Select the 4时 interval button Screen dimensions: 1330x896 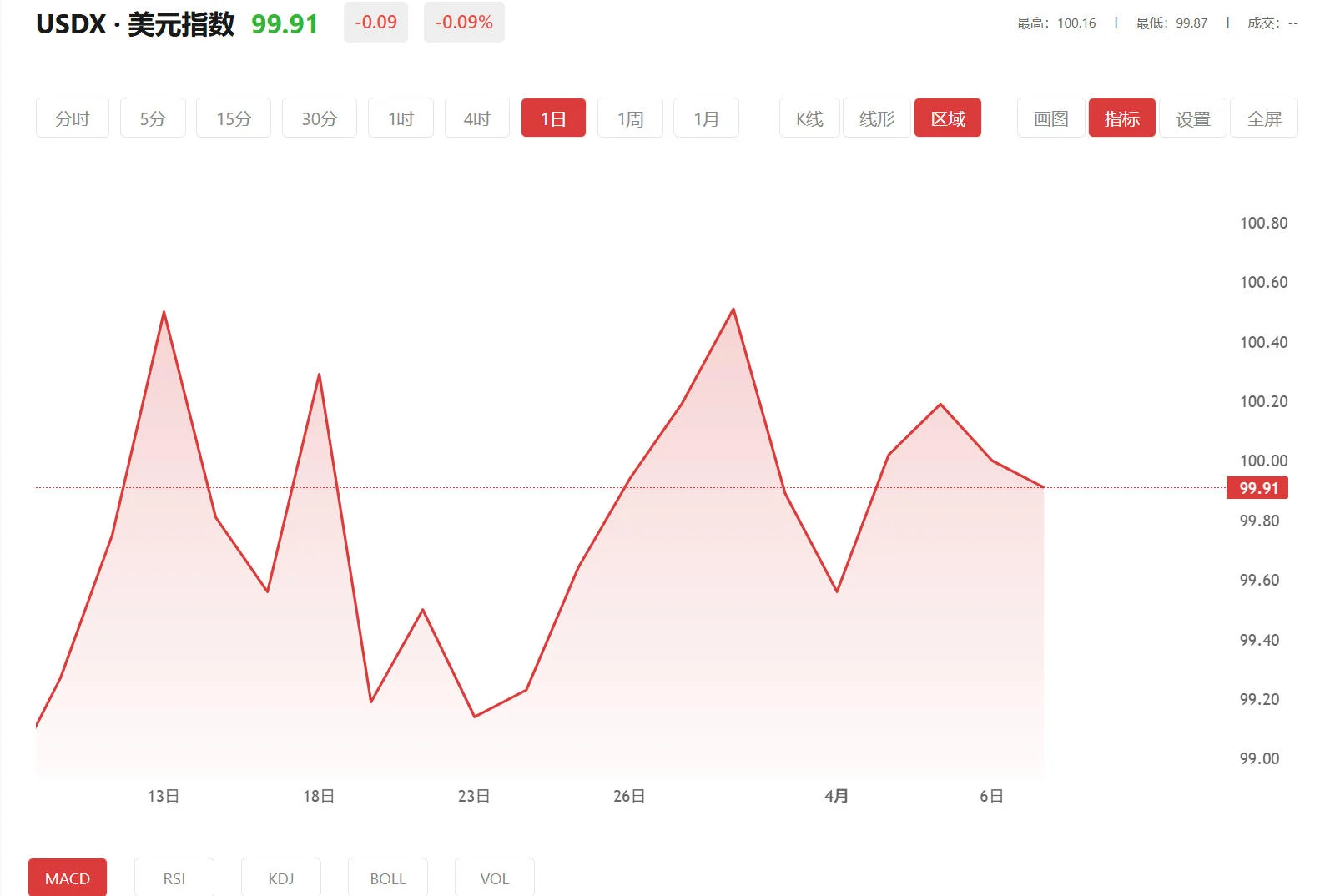point(476,118)
